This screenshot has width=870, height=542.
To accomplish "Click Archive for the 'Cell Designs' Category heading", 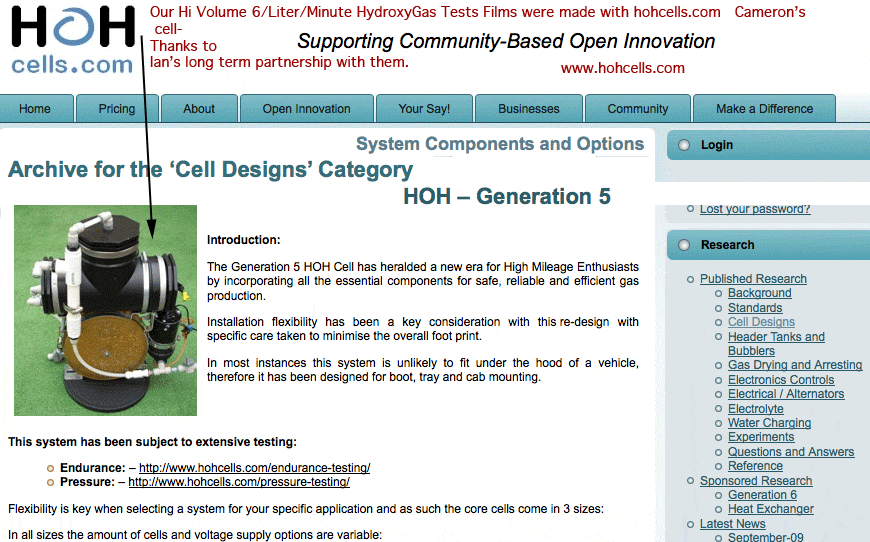I will pyautogui.click(x=210, y=170).
